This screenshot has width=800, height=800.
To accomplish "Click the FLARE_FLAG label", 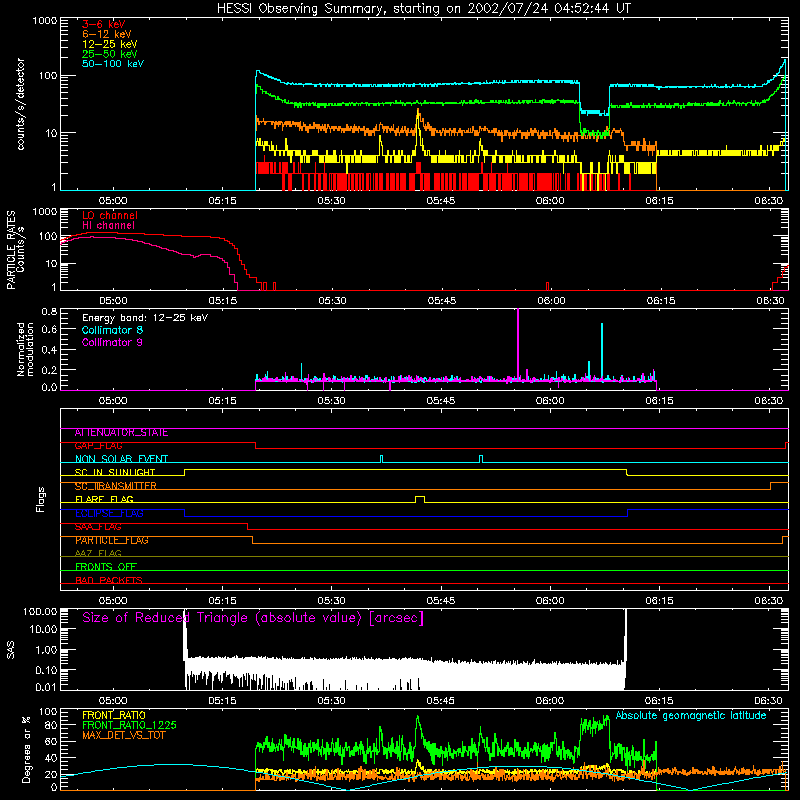I will 104,499.
